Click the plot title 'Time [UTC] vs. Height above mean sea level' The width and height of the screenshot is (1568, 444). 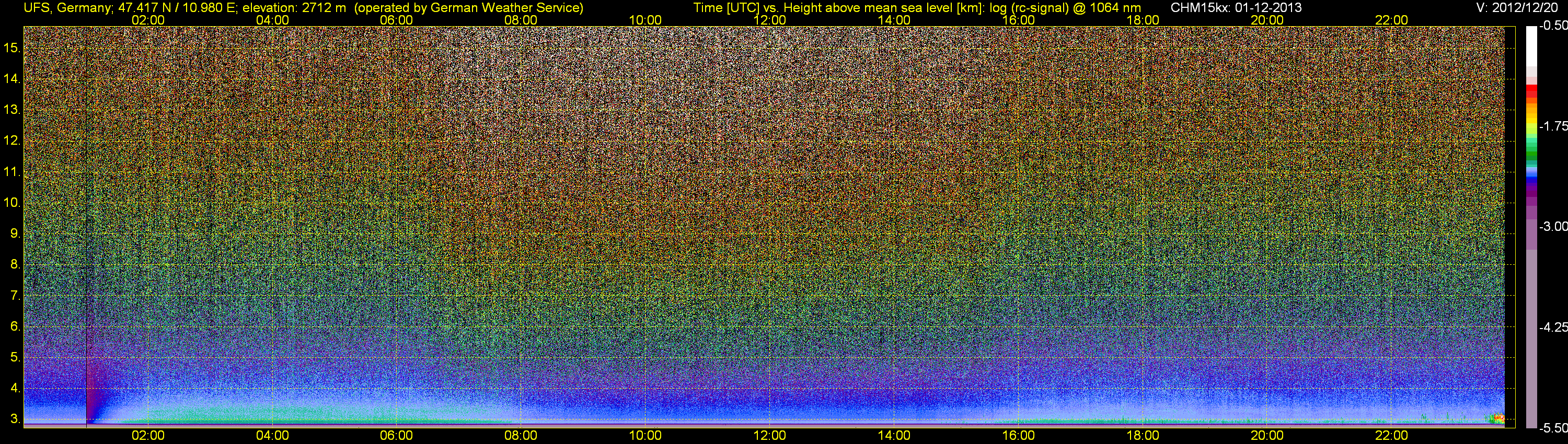pos(837,8)
